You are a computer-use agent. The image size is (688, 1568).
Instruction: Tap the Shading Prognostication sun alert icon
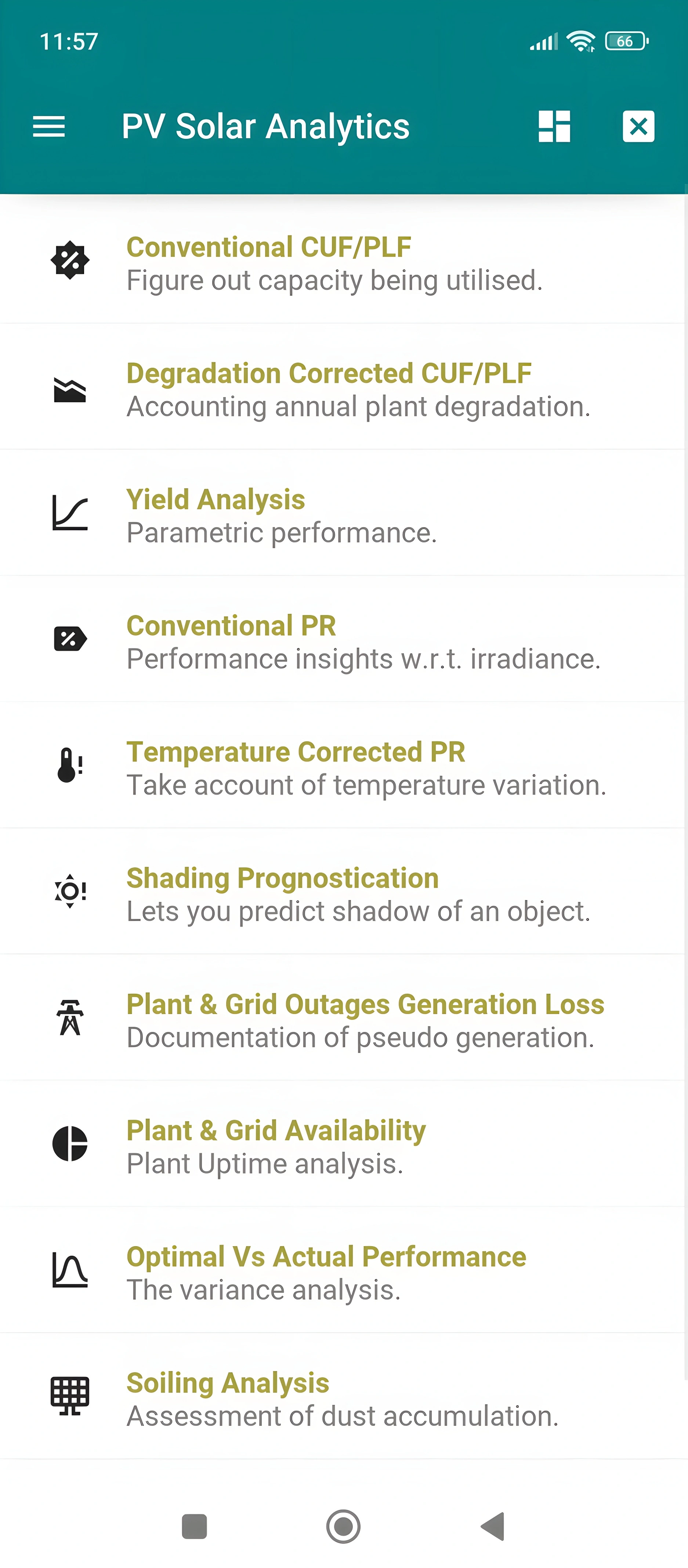(x=70, y=891)
